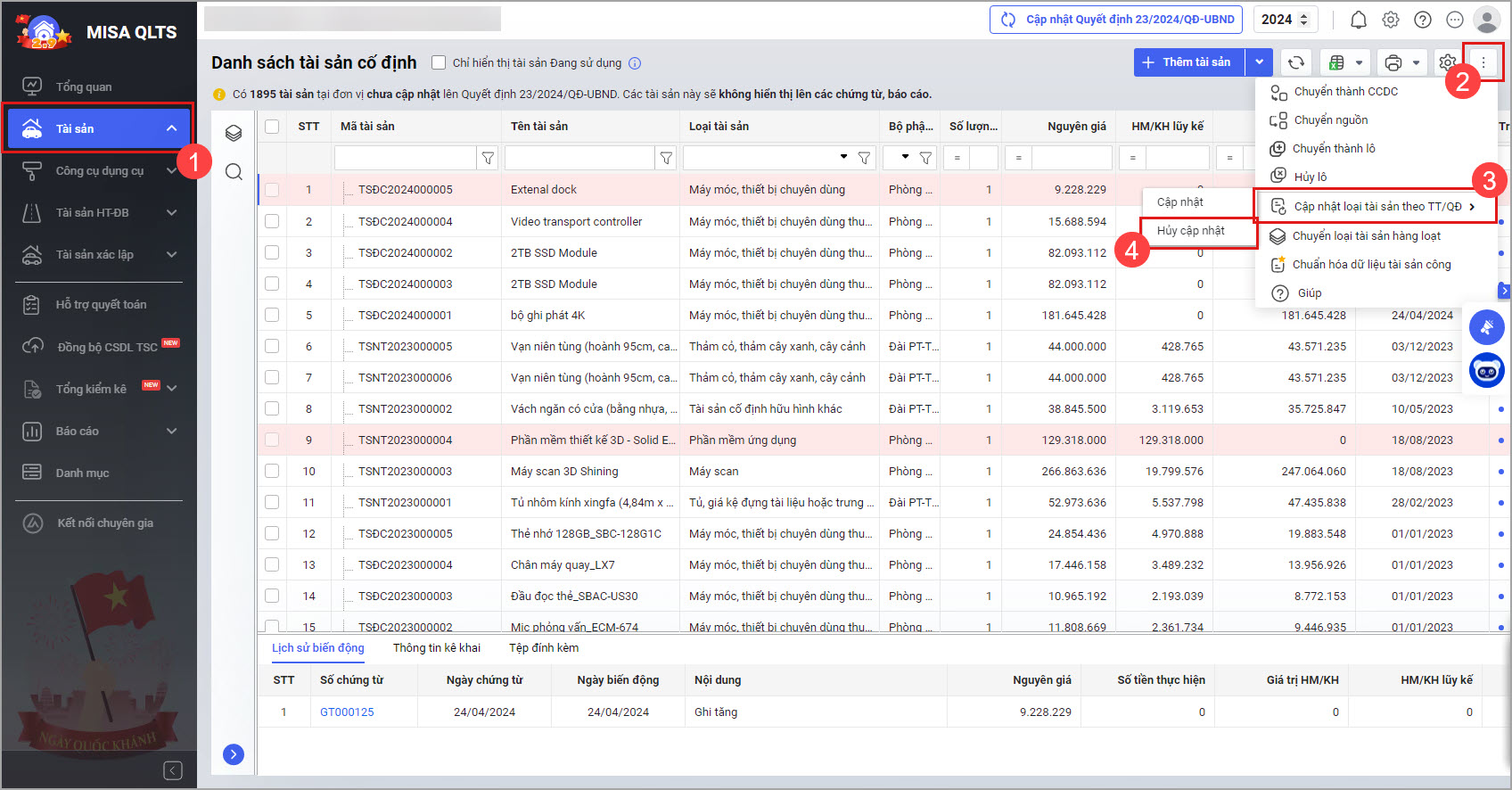The width and height of the screenshot is (1512, 790).
Task: Check the row for TSĐC2024000004
Action: 272,221
